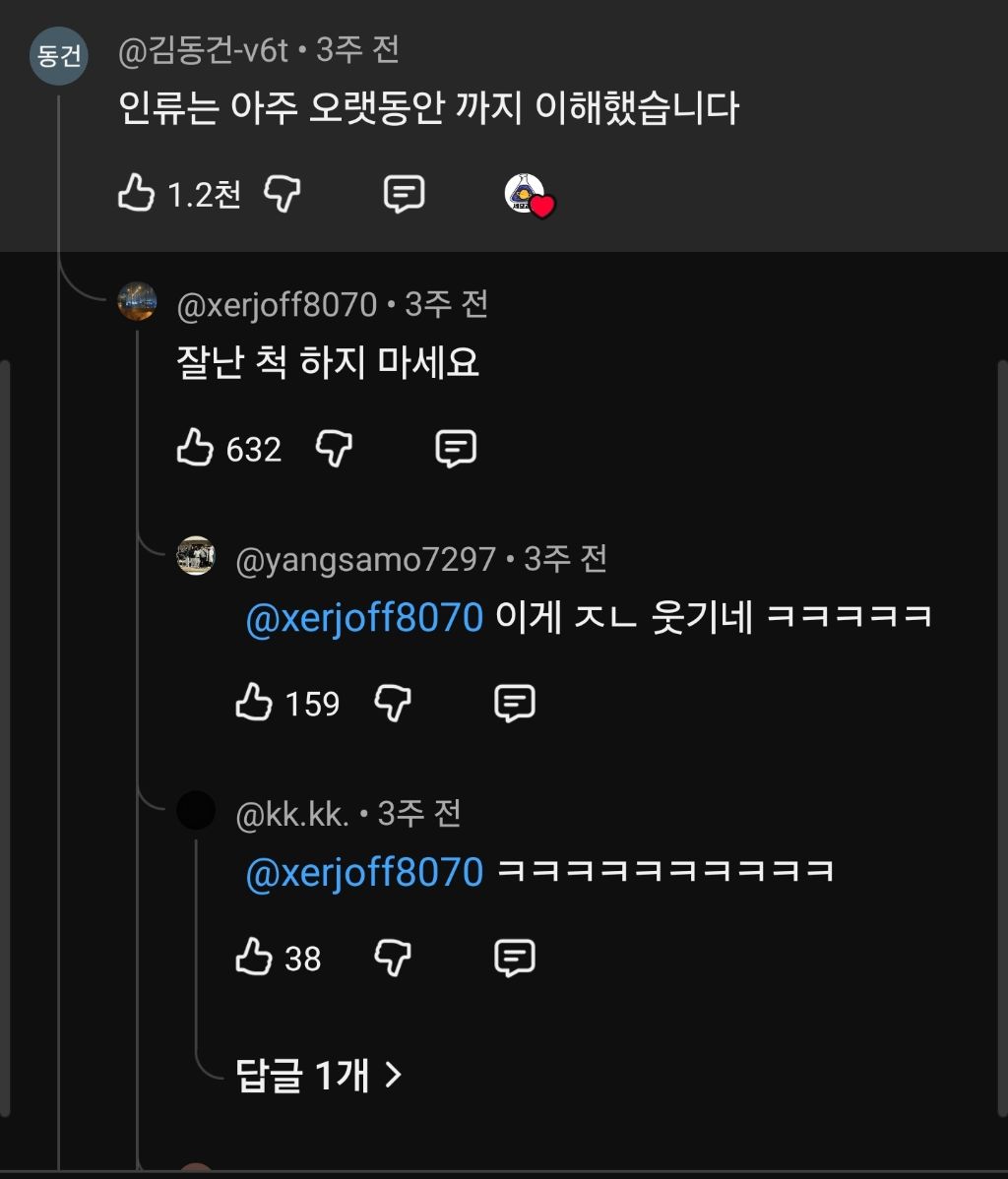Screen dimensions: 1008x1179
Task: Like the comment by 김동건-v6t
Action: (x=137, y=194)
